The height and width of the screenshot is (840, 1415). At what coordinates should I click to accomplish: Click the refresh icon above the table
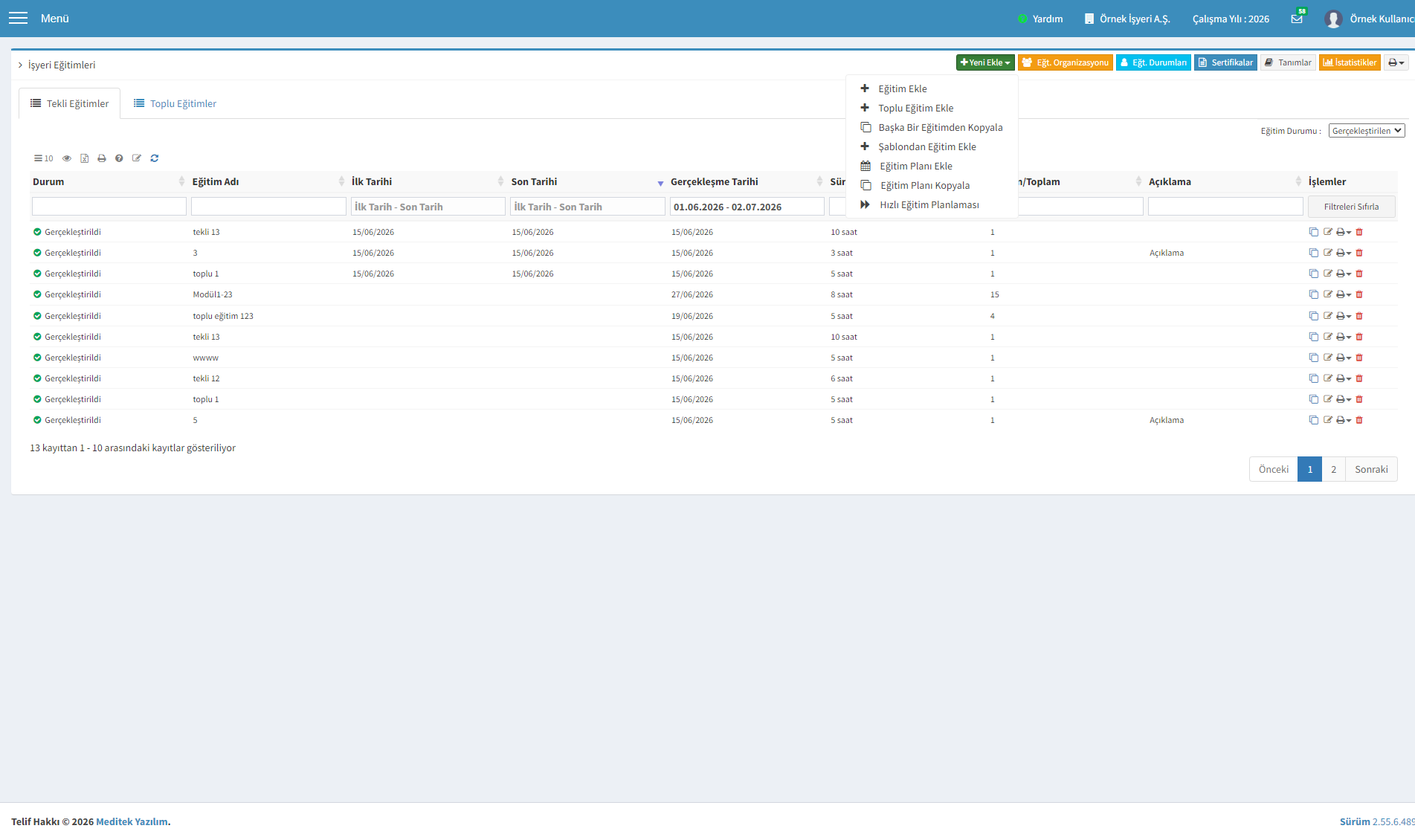point(155,158)
